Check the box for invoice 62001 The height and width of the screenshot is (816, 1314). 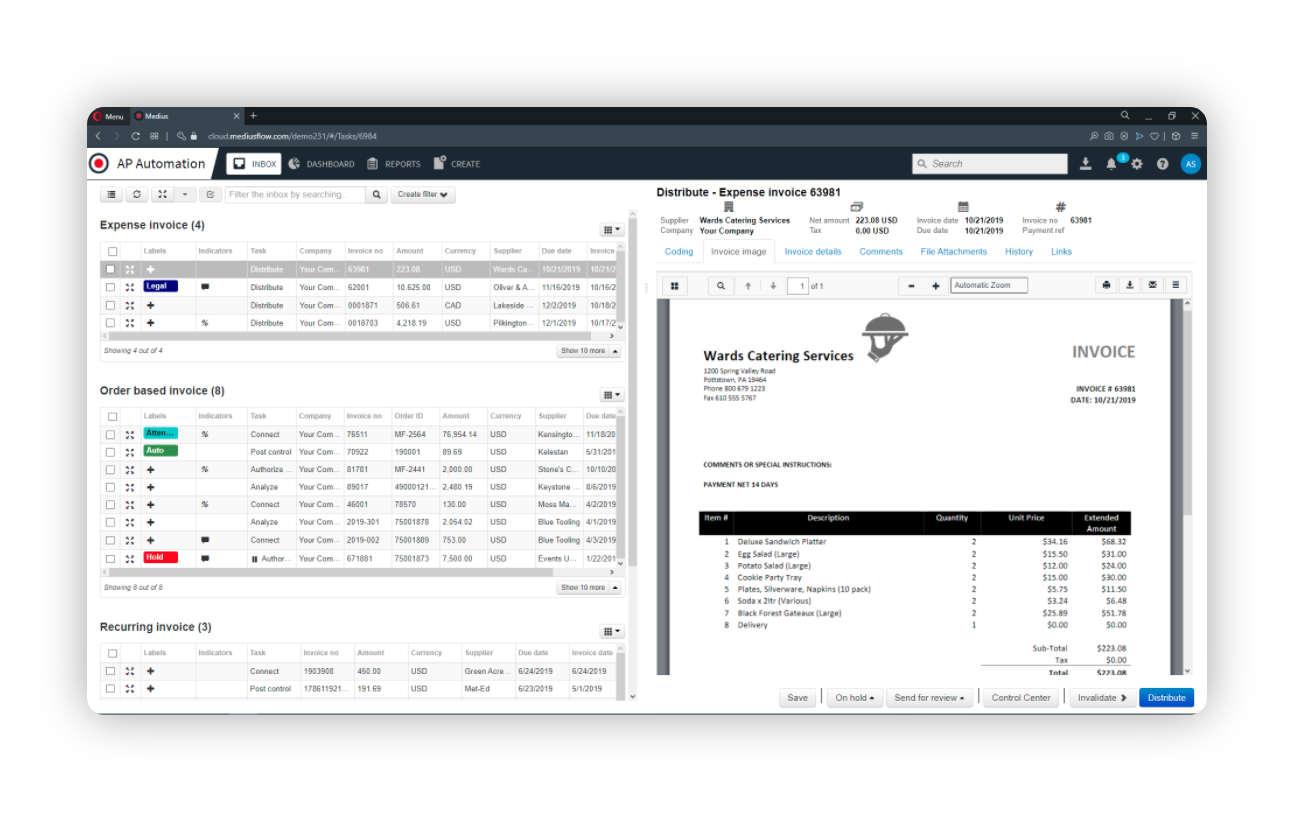click(x=111, y=287)
